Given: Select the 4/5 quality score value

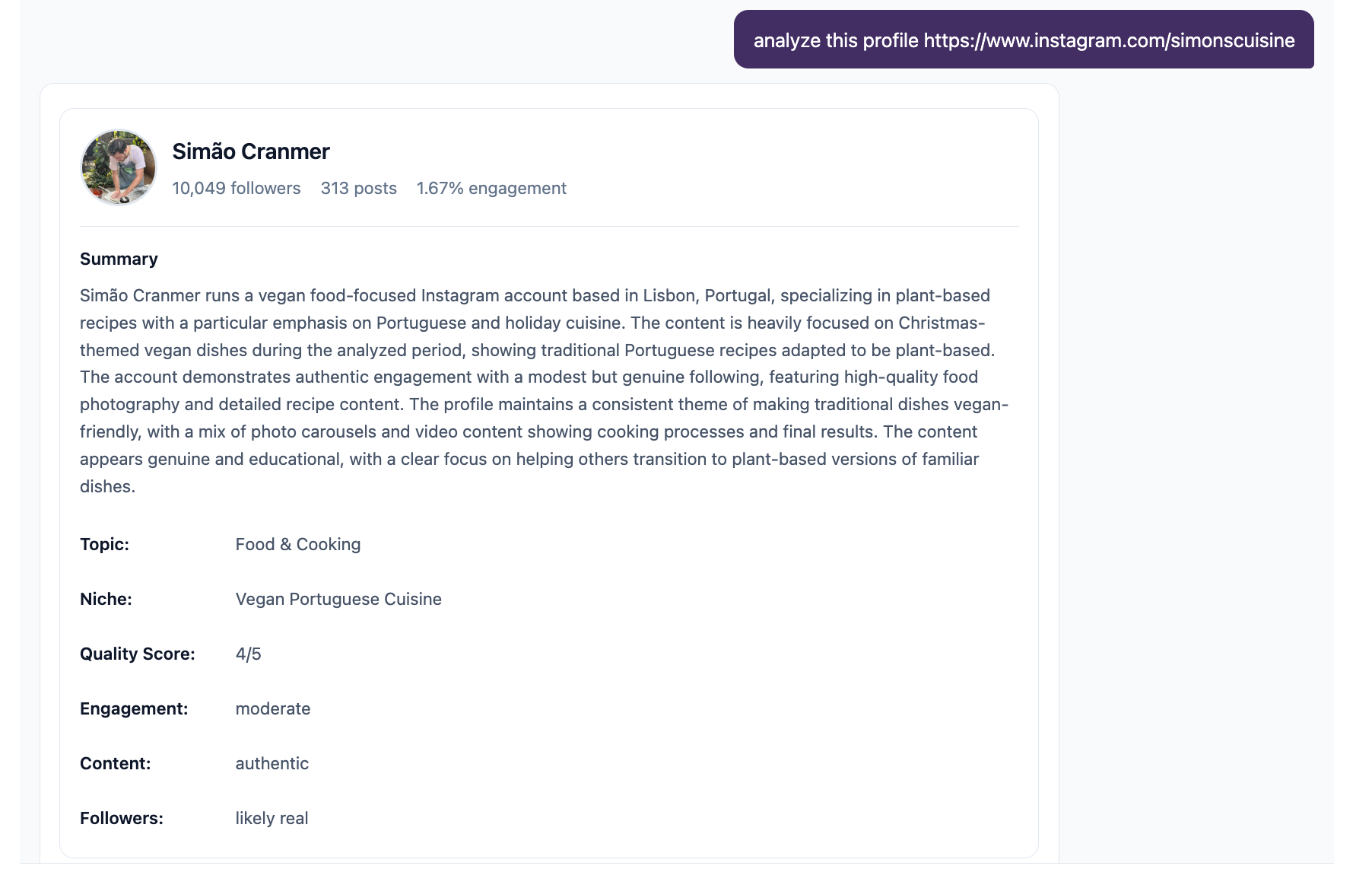Looking at the screenshot, I should (x=248, y=654).
